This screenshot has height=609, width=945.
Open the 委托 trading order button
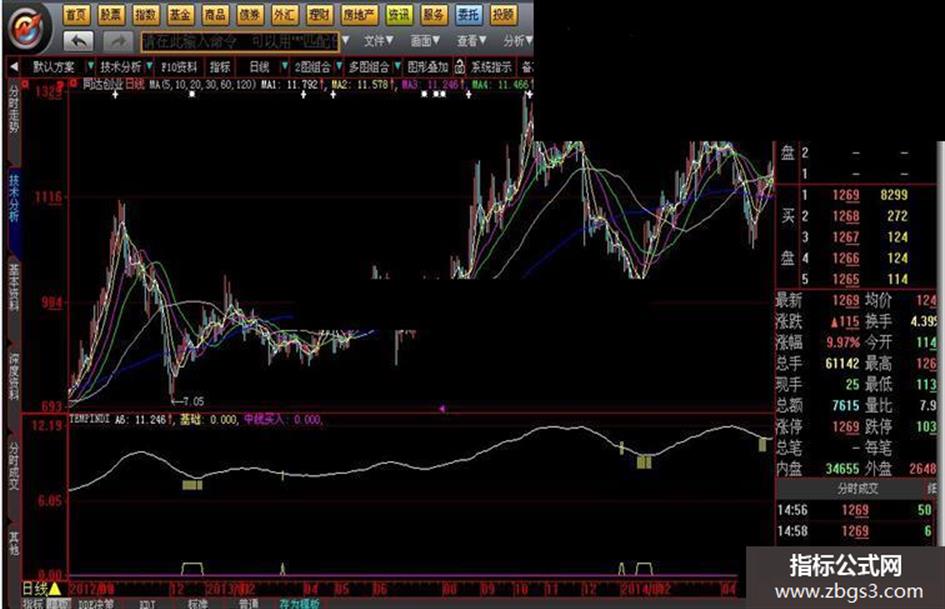point(468,14)
